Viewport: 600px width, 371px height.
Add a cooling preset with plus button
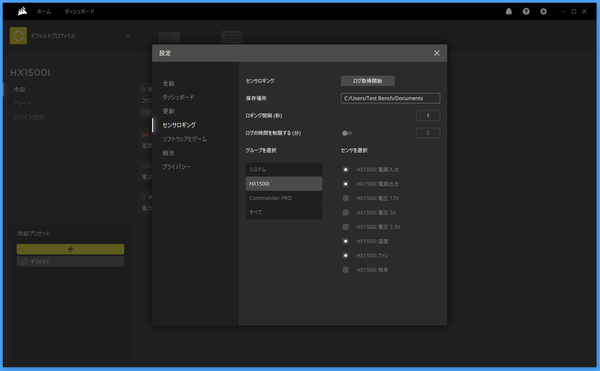point(70,249)
